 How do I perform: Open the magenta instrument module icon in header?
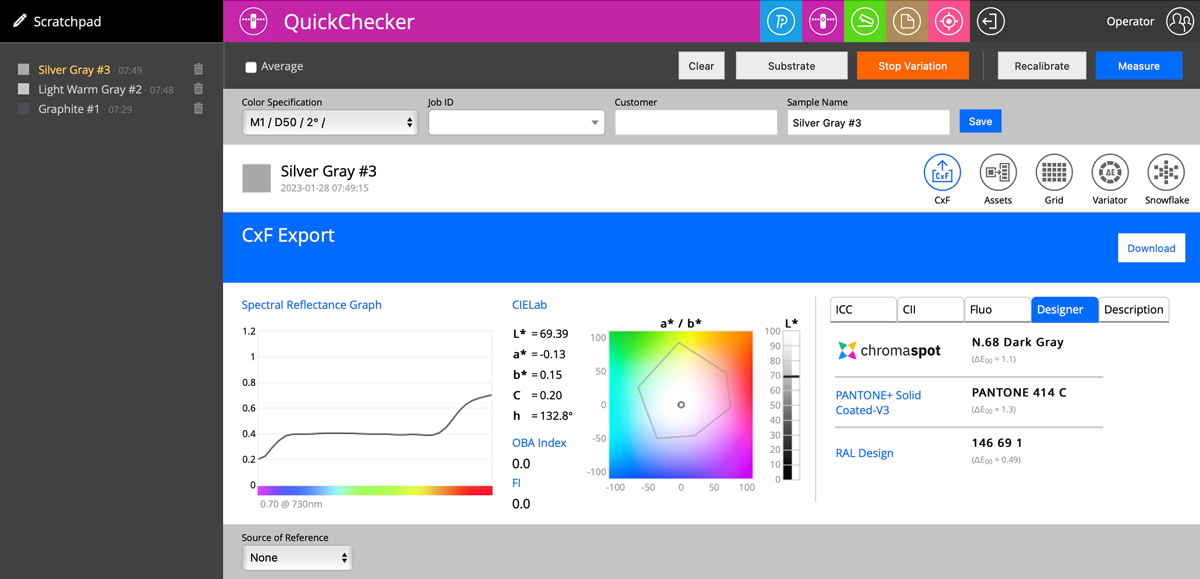822,21
